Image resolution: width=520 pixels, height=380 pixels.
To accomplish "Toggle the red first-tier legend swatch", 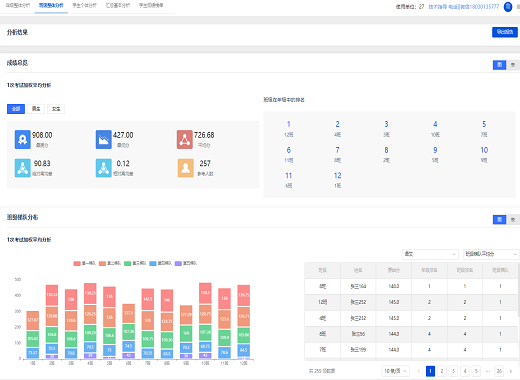I will (77, 263).
